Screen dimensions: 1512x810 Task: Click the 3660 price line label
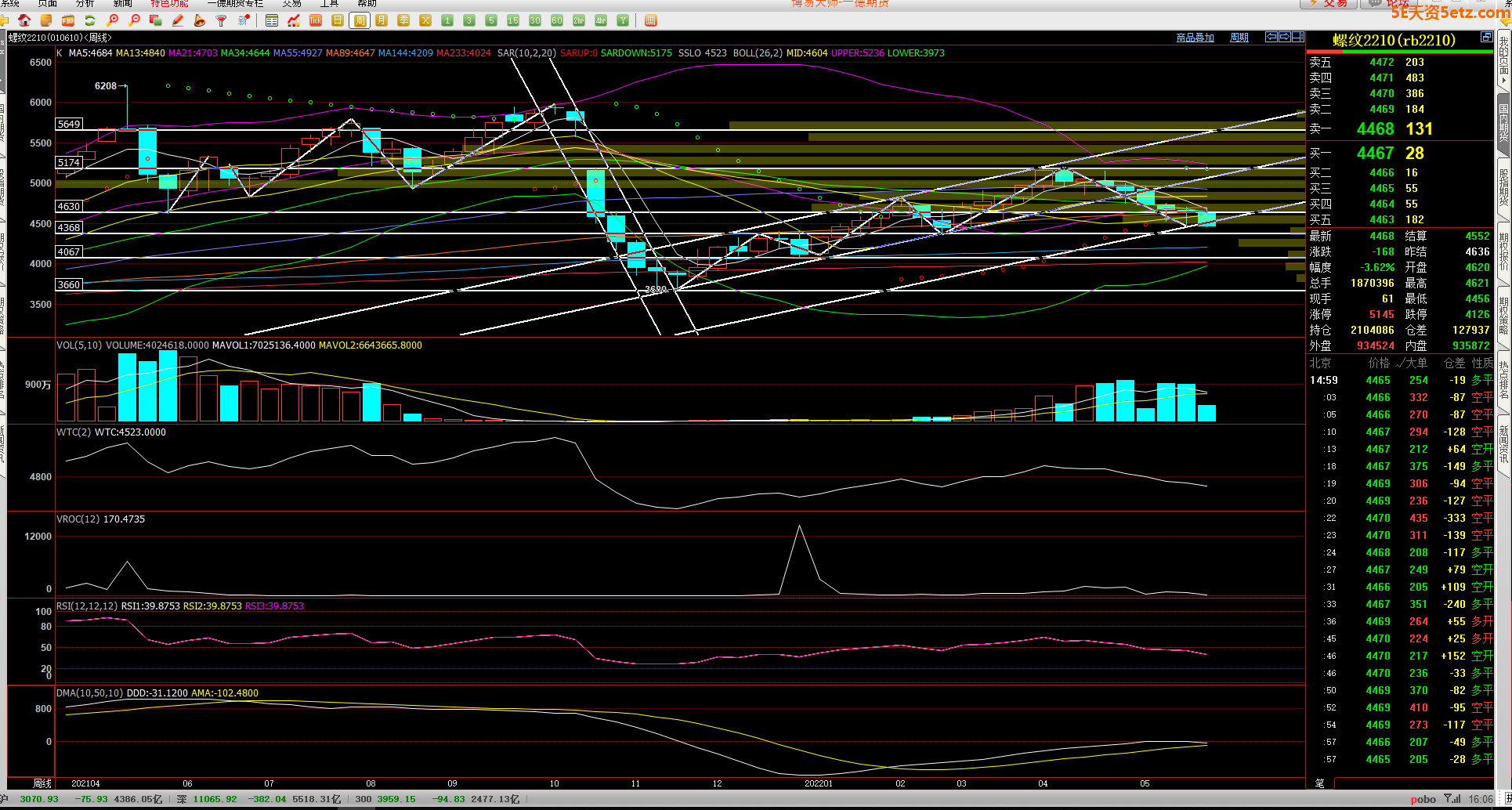(69, 284)
